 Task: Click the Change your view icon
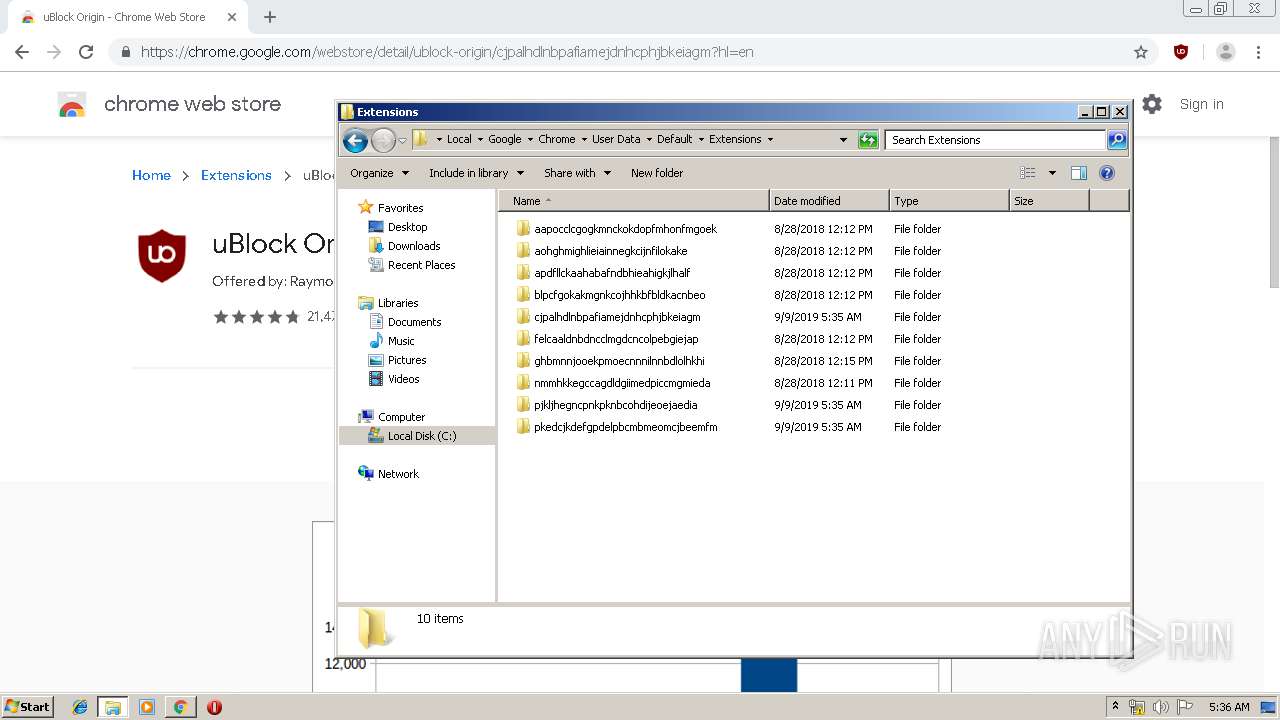pyautogui.click(x=1028, y=173)
